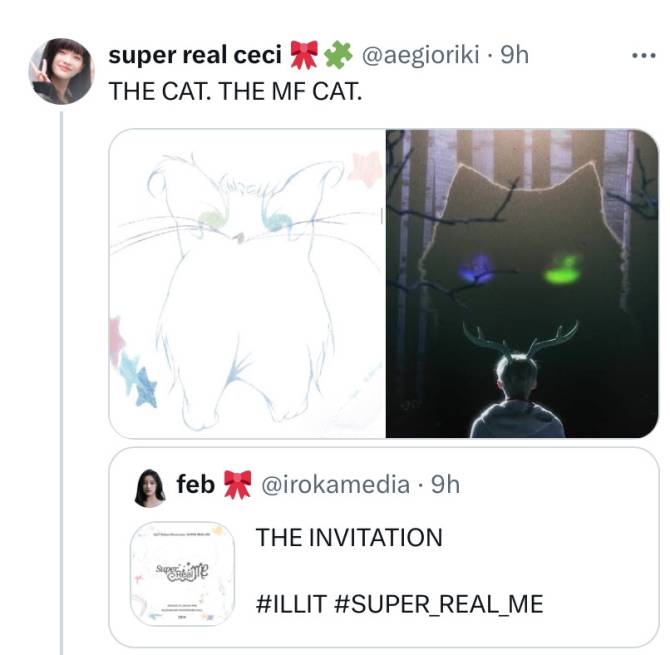Viewport: 670px width, 655px height.
Task: Click the super real ceci display name
Action: coord(195,55)
